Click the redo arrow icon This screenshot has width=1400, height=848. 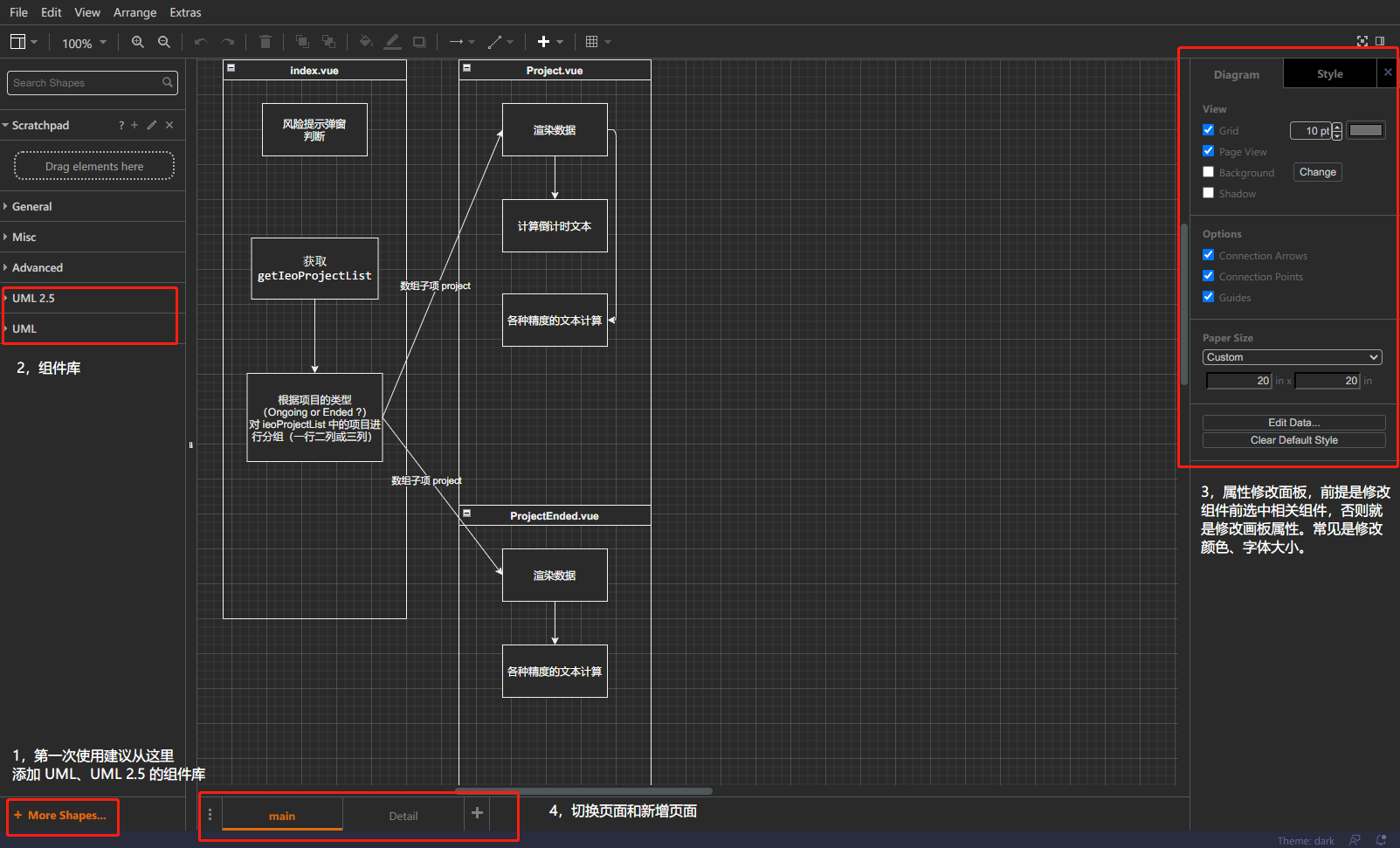tap(228, 42)
